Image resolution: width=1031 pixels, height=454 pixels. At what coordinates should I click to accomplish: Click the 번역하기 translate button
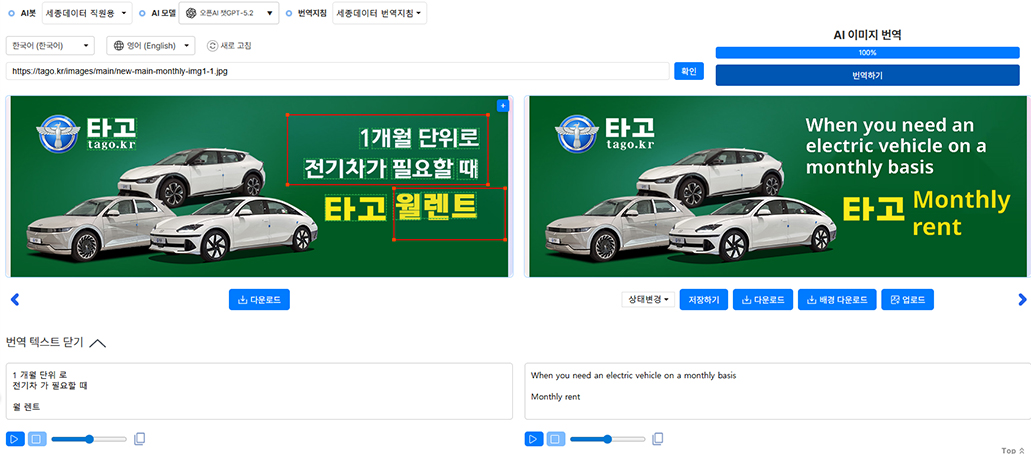[x=867, y=75]
